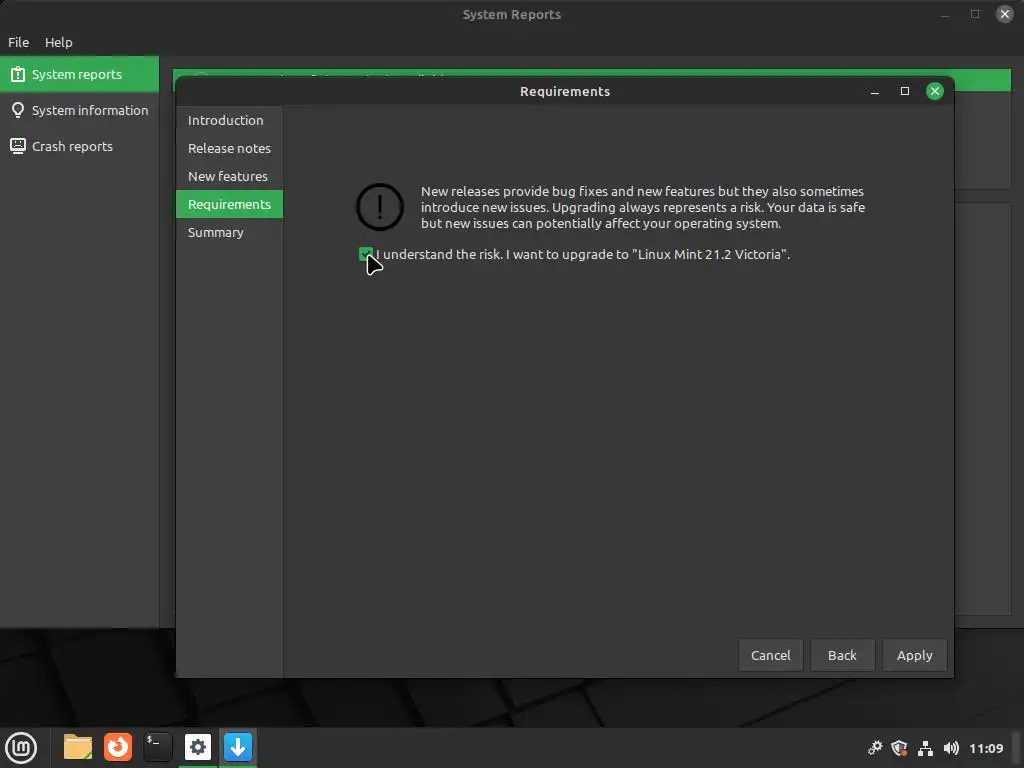Screen dimensions: 1024x768
Task: Open Update Manager shield tray icon
Action: click(x=900, y=748)
